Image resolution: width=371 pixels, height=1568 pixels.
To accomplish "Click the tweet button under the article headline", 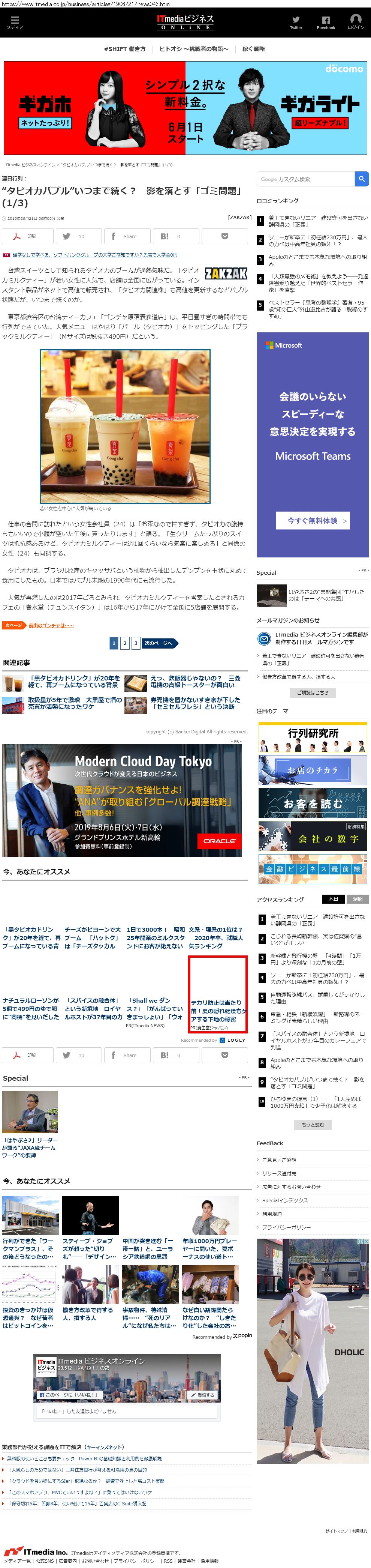I will [78, 236].
